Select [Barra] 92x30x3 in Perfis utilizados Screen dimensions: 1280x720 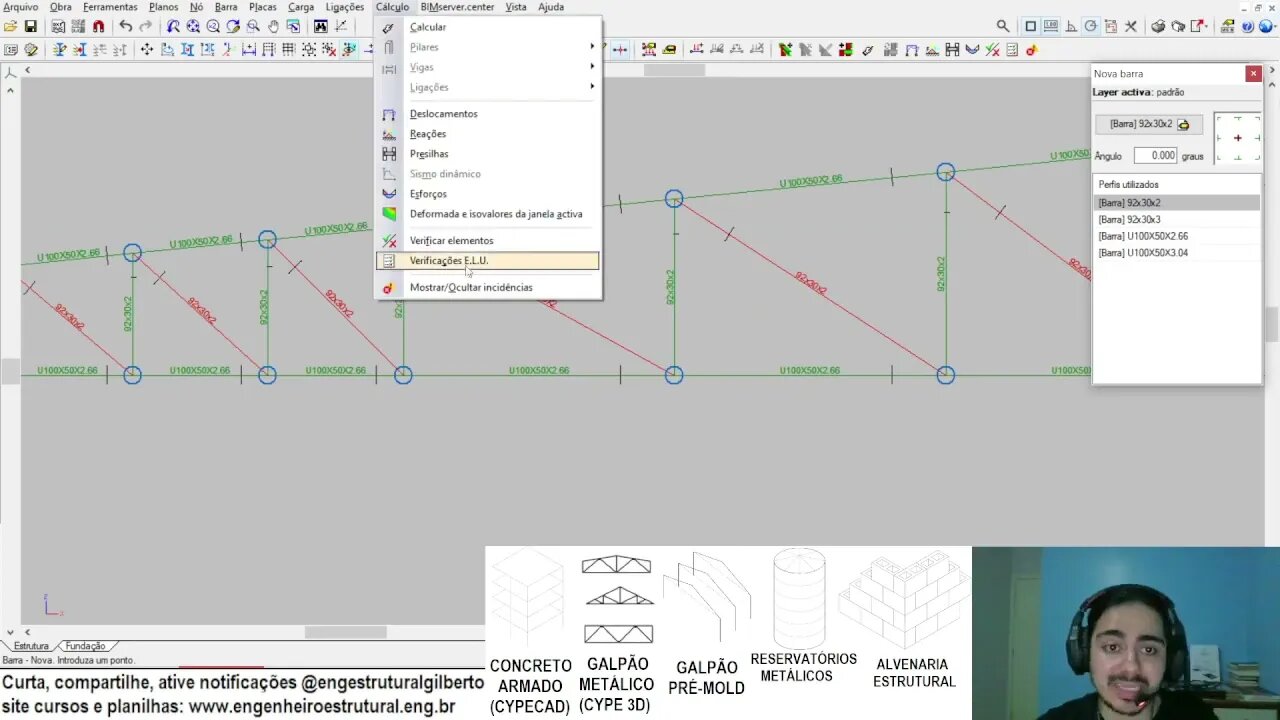click(x=1177, y=220)
